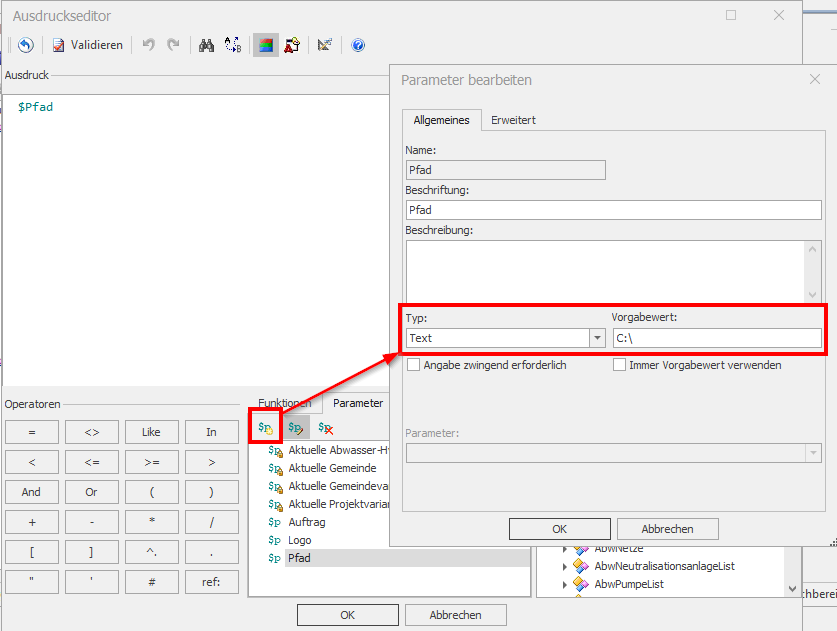Enable 'Angabe zwingend erforderlich' checkbox
Viewport: 837px width, 631px height.
(414, 365)
